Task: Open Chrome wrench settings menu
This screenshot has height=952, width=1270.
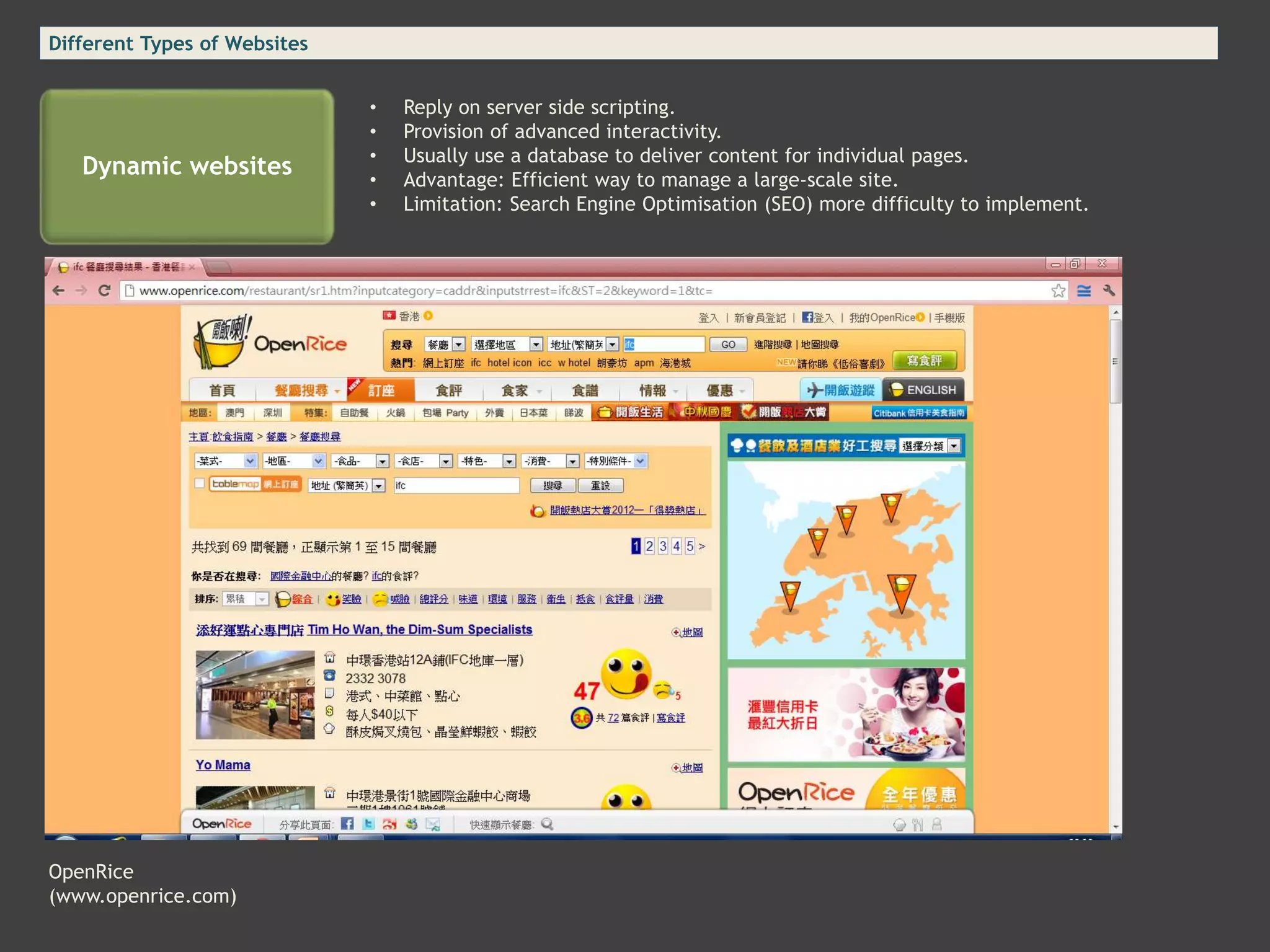Action: coord(1109,290)
